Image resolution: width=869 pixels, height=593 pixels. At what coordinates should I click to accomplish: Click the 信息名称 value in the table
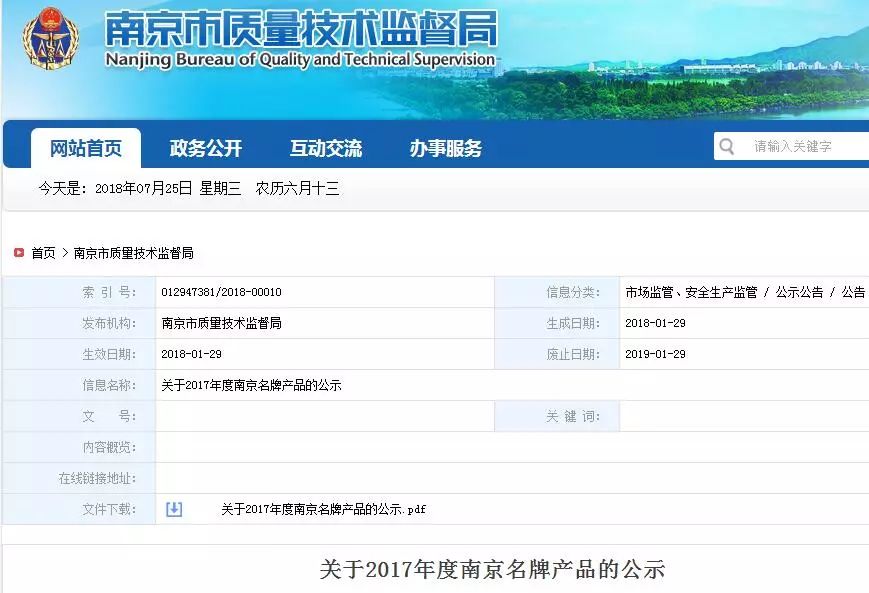[251, 385]
